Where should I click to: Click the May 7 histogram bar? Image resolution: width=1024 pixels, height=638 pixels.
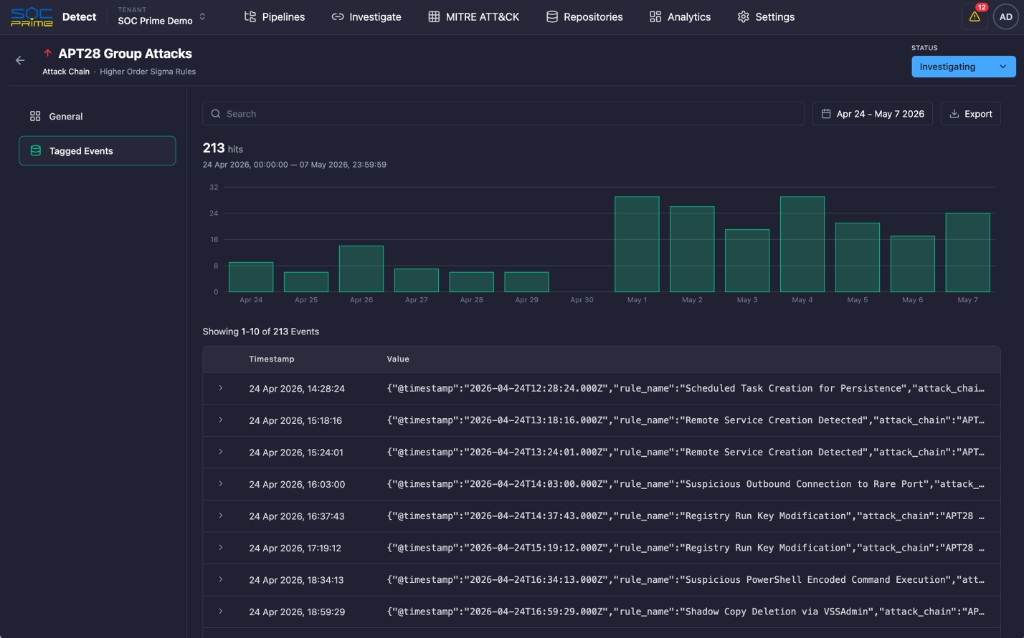point(968,252)
